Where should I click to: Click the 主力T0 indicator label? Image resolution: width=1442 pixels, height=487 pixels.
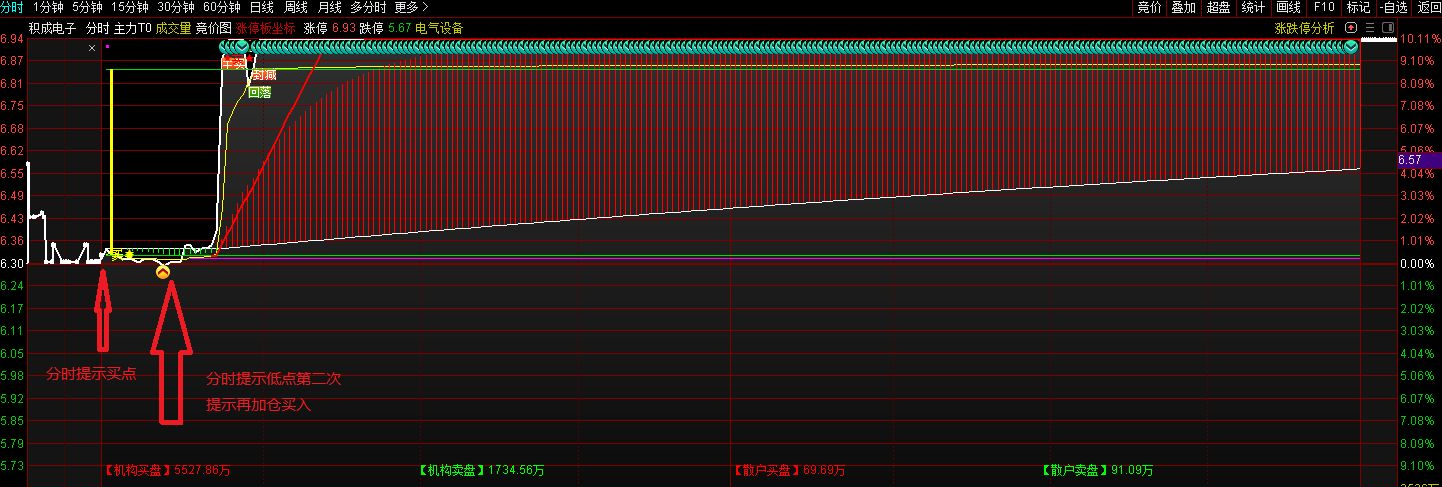coord(133,28)
